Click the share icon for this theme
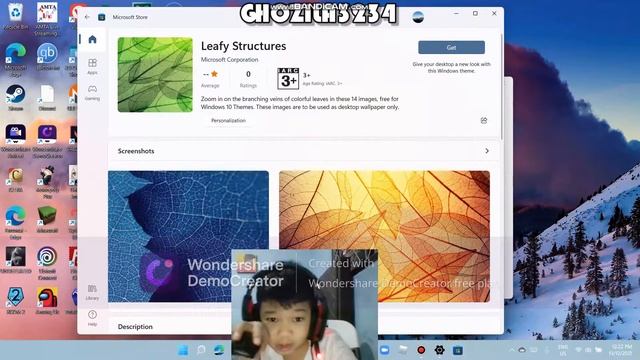640x360 pixels. coord(484,120)
